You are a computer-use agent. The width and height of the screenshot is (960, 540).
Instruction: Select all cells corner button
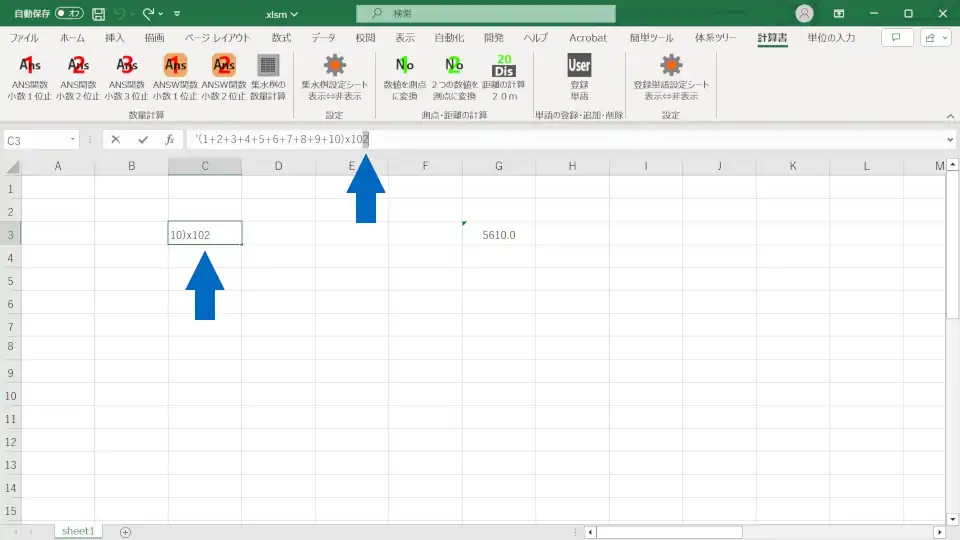click(x=12, y=166)
